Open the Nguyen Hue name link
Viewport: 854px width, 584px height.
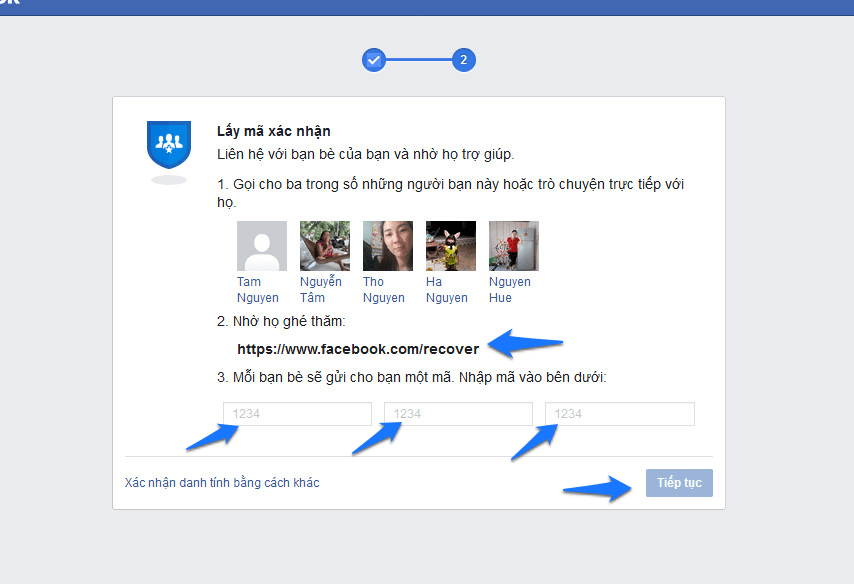[x=510, y=290]
